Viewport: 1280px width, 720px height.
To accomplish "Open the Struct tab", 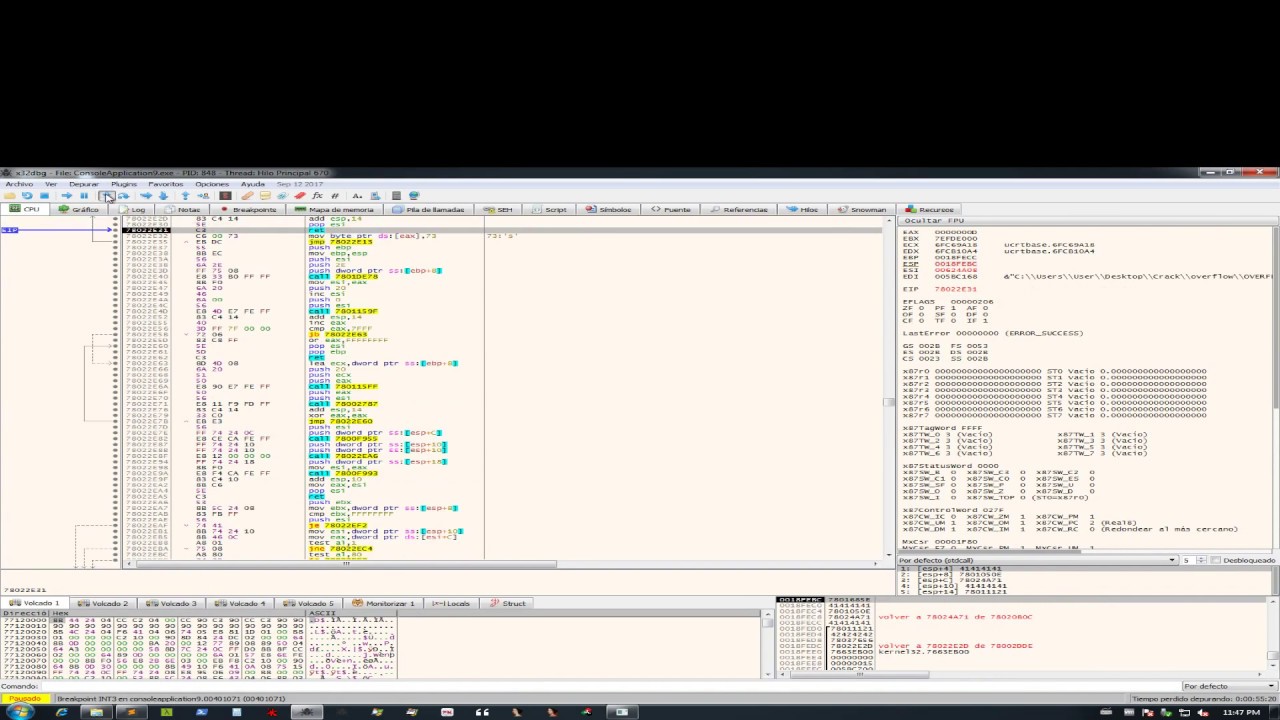I will tap(508, 604).
